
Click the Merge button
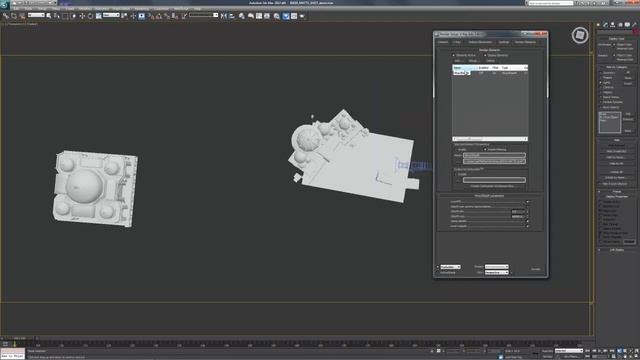[x=473, y=61]
